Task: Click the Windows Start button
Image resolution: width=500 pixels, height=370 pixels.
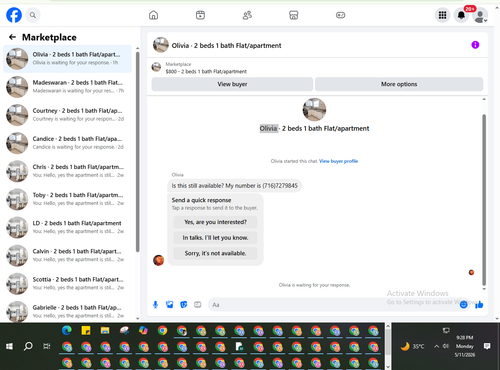Action: (x=9, y=346)
